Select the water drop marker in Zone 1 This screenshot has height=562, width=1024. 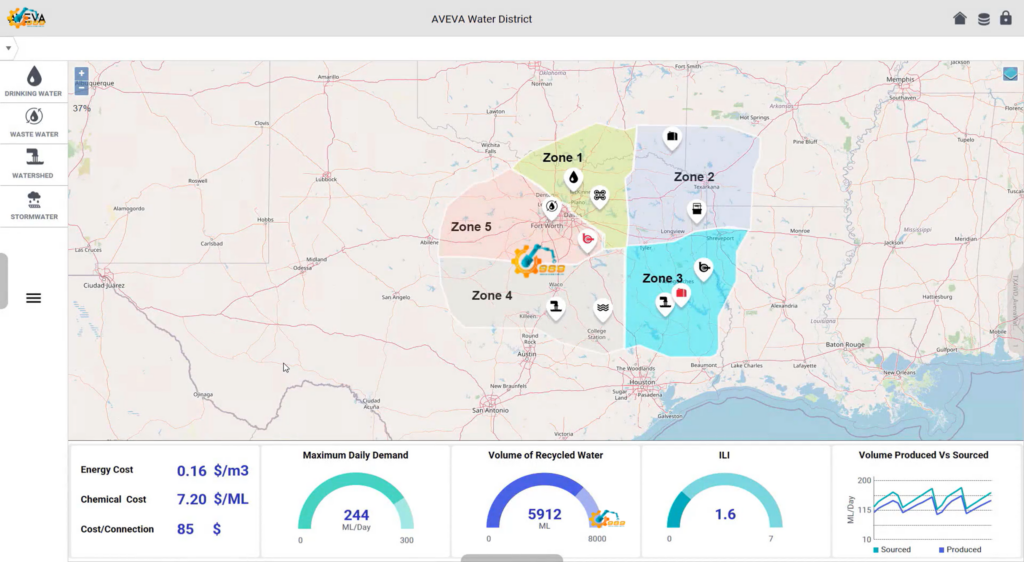click(x=573, y=177)
